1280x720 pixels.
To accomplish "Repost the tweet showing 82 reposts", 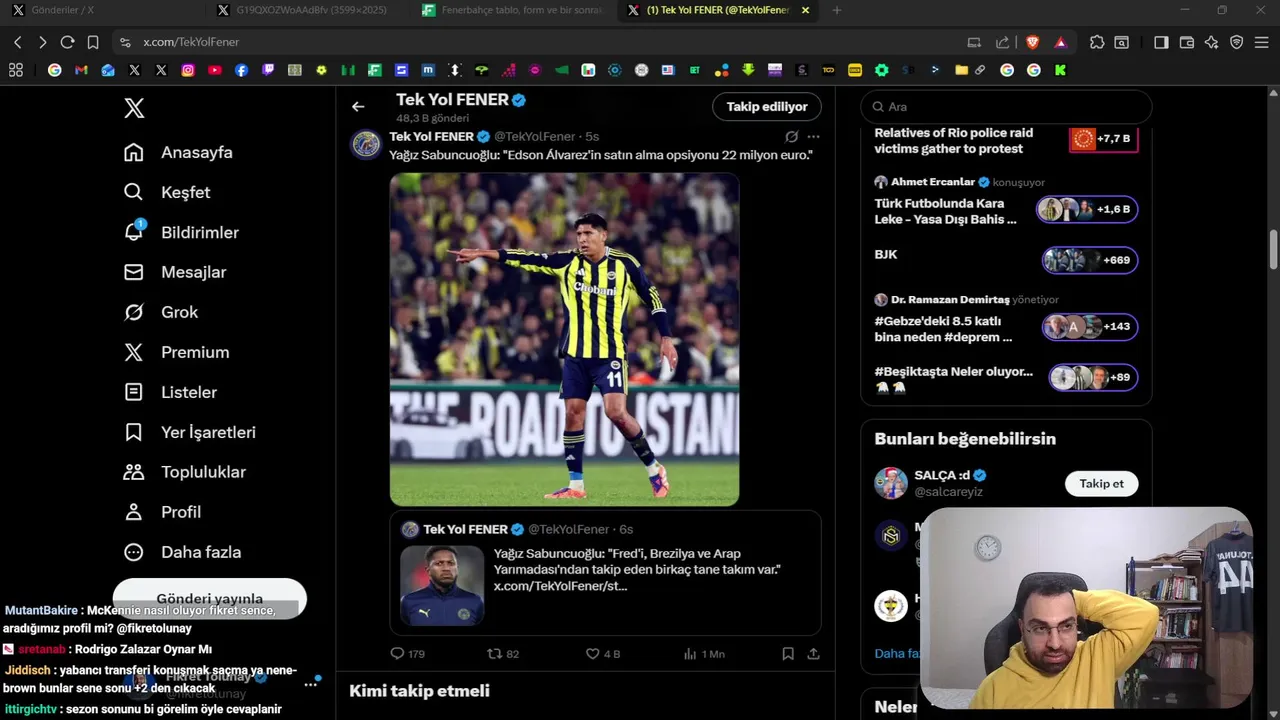I will coord(503,653).
